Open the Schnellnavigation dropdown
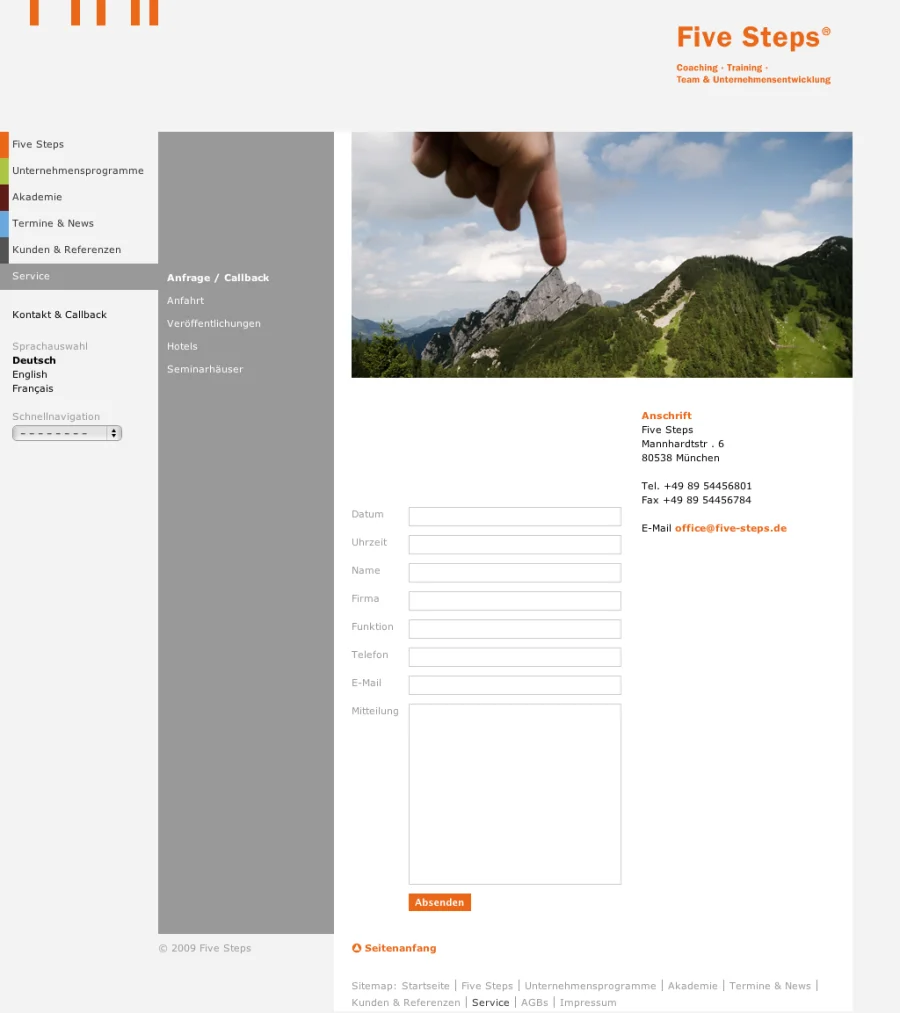Image resolution: width=900 pixels, height=1013 pixels. coord(67,433)
